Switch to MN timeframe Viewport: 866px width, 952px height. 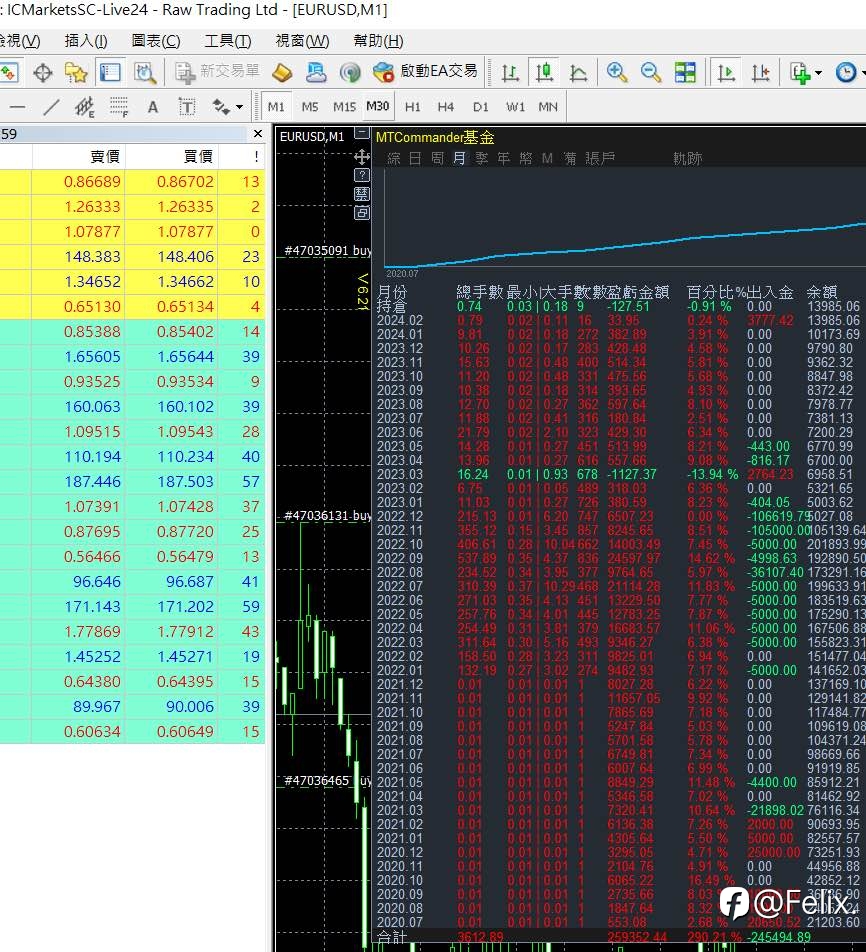click(548, 107)
